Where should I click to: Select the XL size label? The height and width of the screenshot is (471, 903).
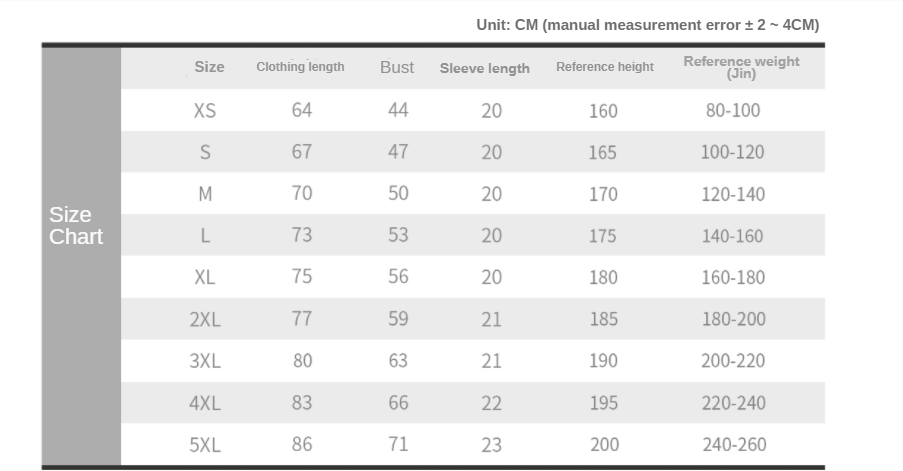pos(205,277)
